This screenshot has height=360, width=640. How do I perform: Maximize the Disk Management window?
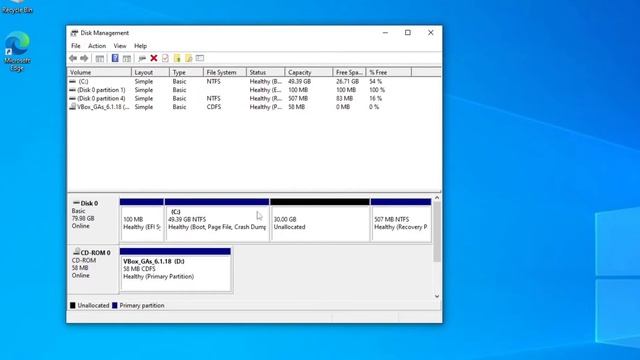(408, 33)
